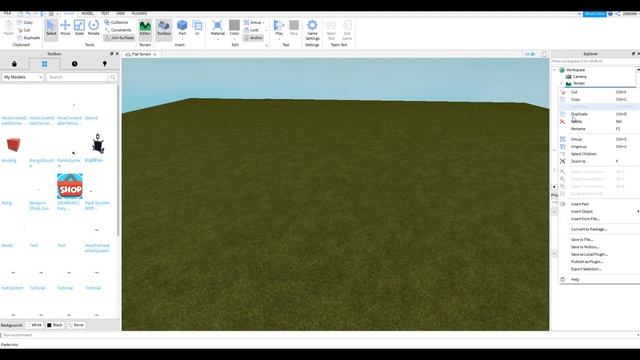
Task: Choose Copy in the context menu
Action: click(599, 99)
